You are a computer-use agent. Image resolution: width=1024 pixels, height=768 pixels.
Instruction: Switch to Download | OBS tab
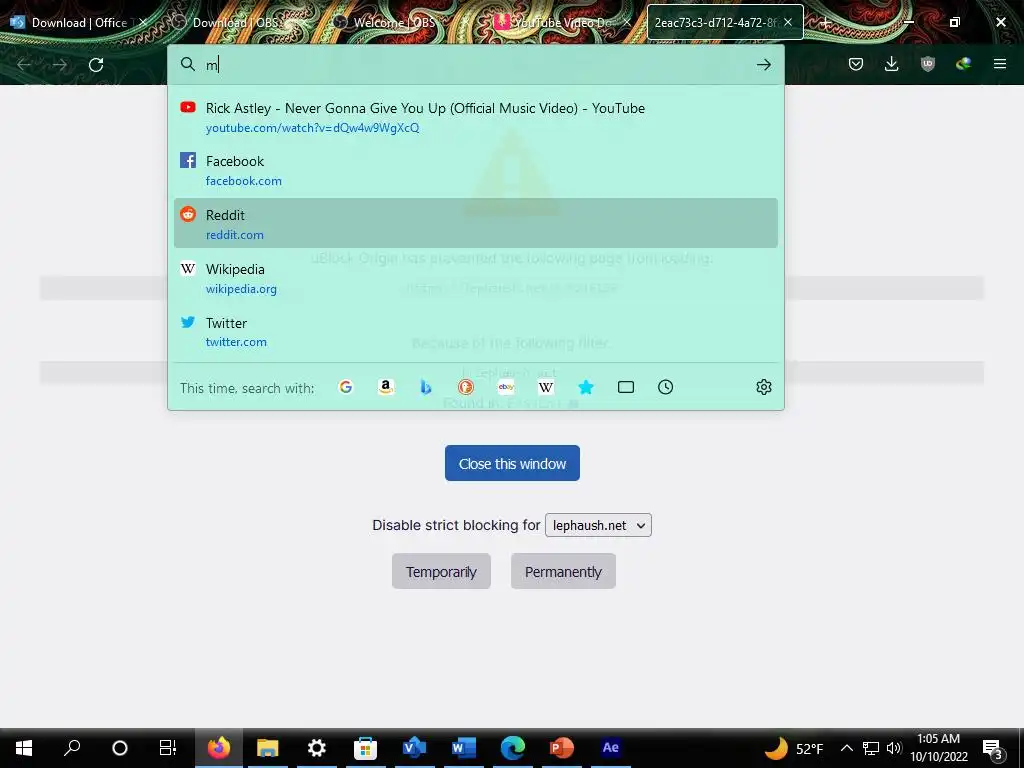click(238, 22)
